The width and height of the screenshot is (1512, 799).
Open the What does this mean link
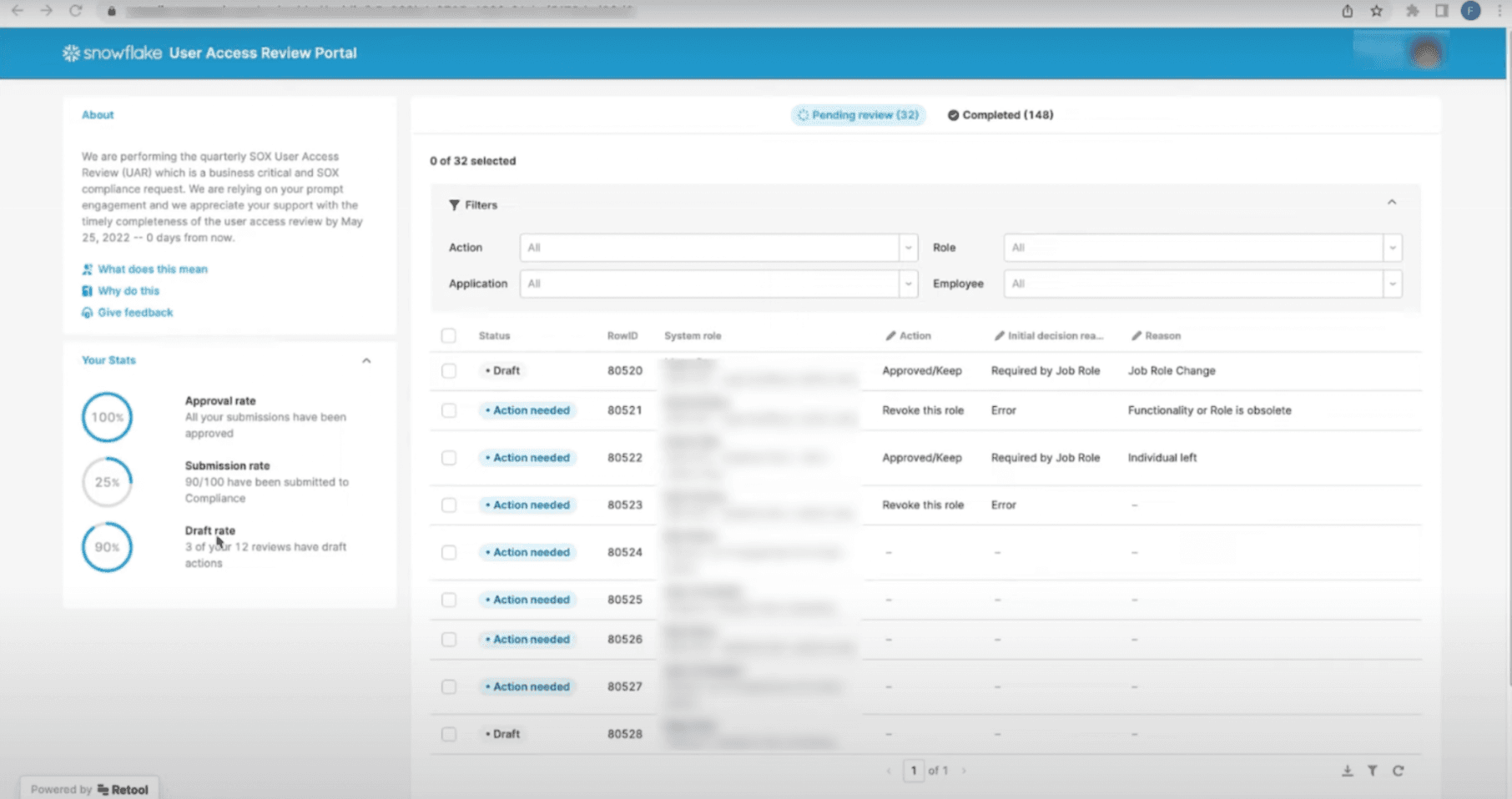[x=152, y=269]
